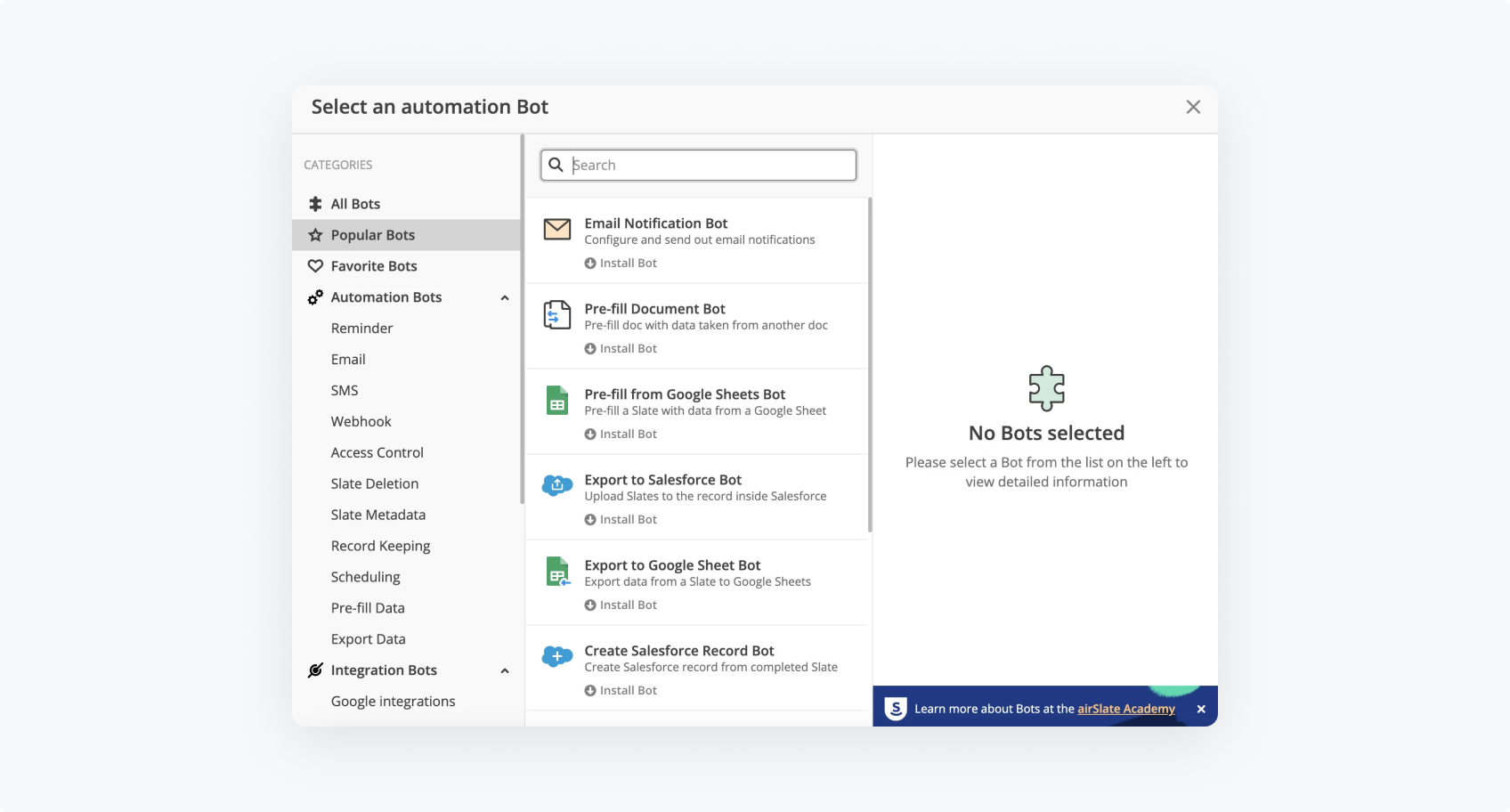Install the Email Notification Bot
Screen dimensions: 1510x812
tap(621, 264)
